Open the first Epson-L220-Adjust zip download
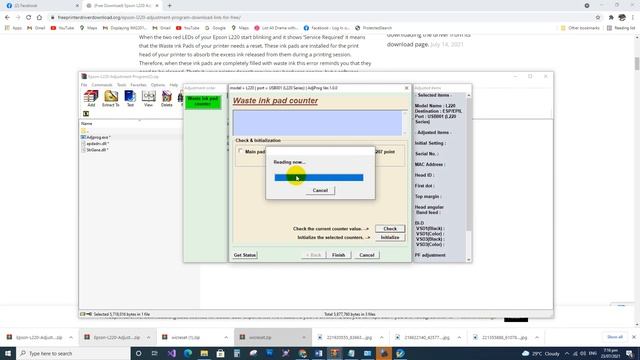Image resolution: width=640 pixels, height=360 pixels. (35, 338)
